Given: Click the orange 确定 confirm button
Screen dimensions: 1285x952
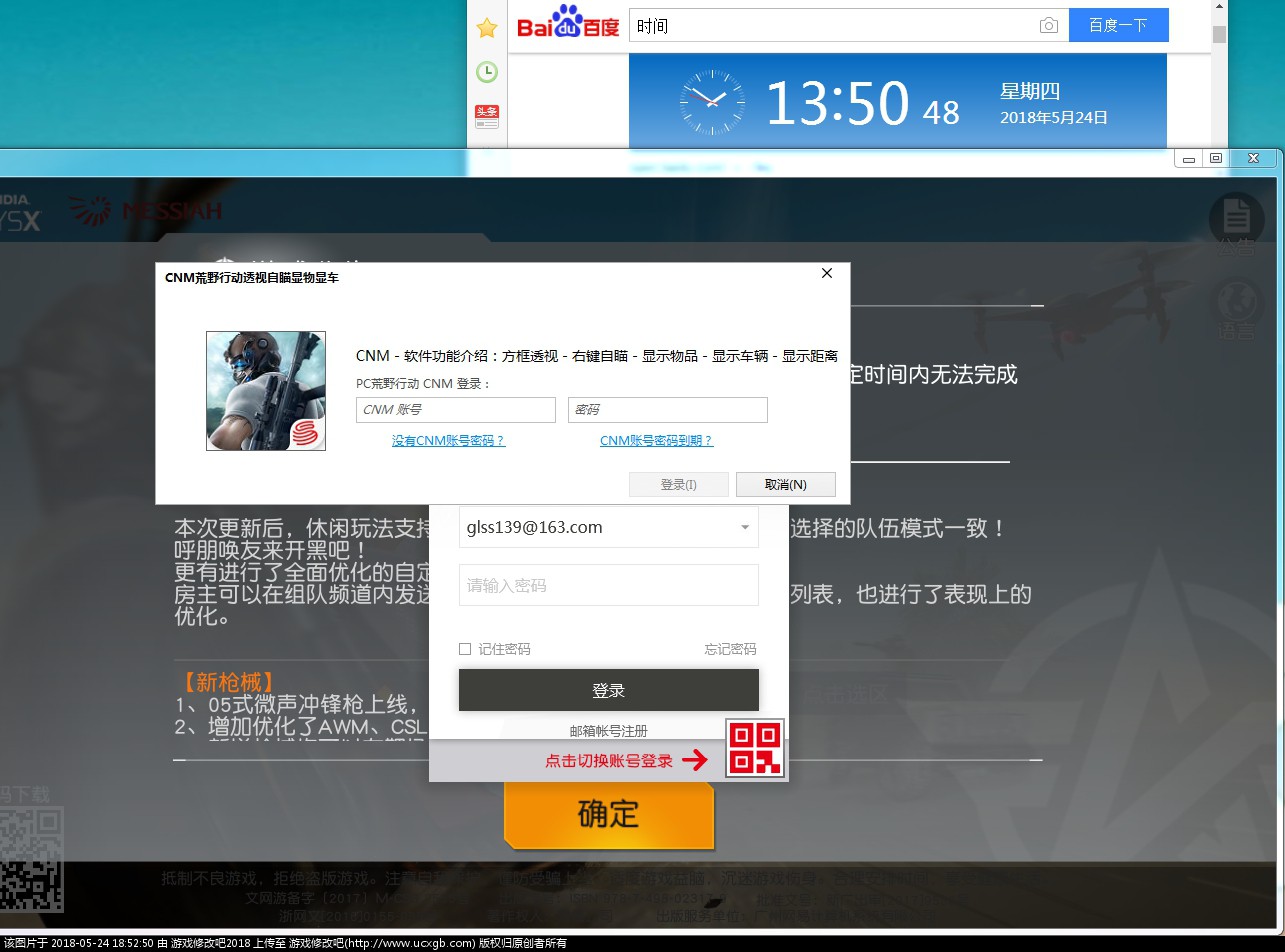Looking at the screenshot, I should [x=609, y=814].
